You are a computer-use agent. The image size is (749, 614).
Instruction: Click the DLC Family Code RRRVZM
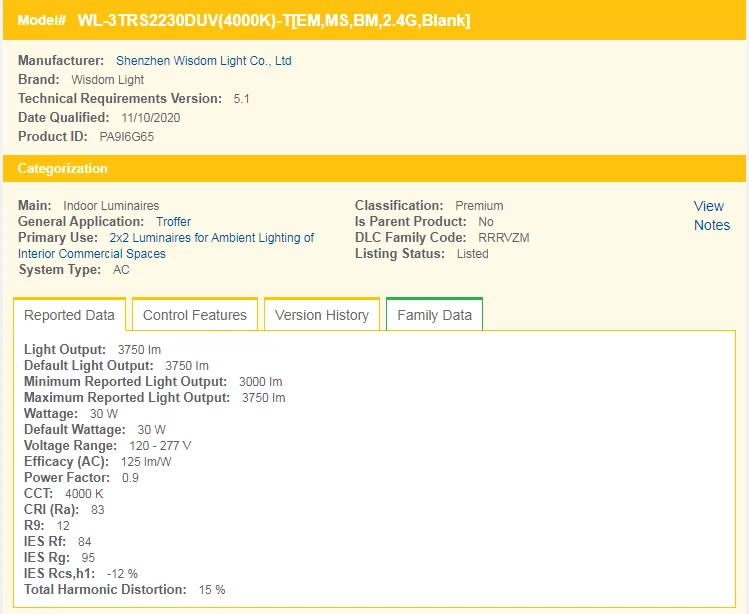click(x=503, y=238)
